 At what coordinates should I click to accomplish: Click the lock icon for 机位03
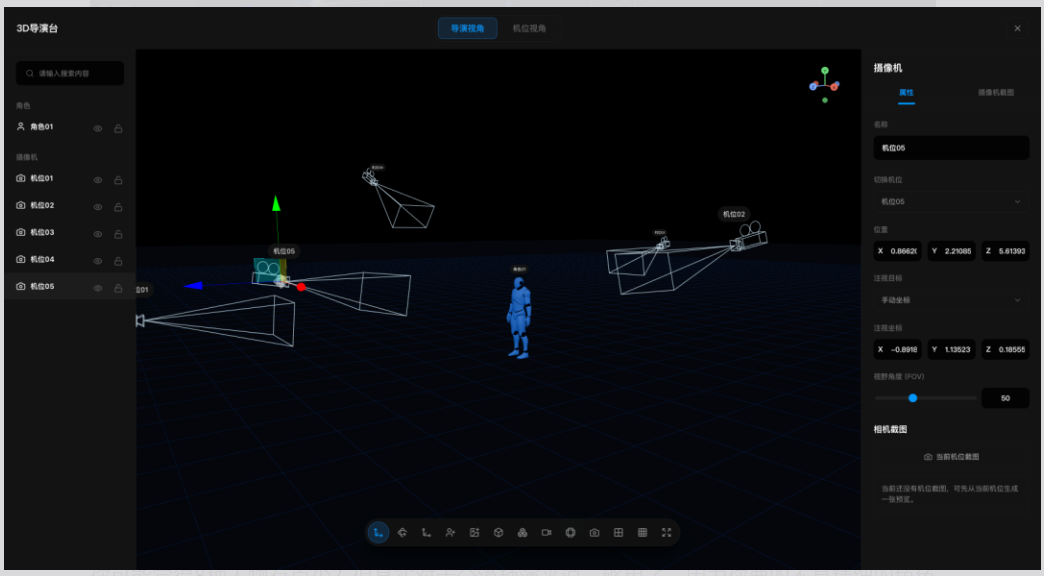(x=118, y=234)
